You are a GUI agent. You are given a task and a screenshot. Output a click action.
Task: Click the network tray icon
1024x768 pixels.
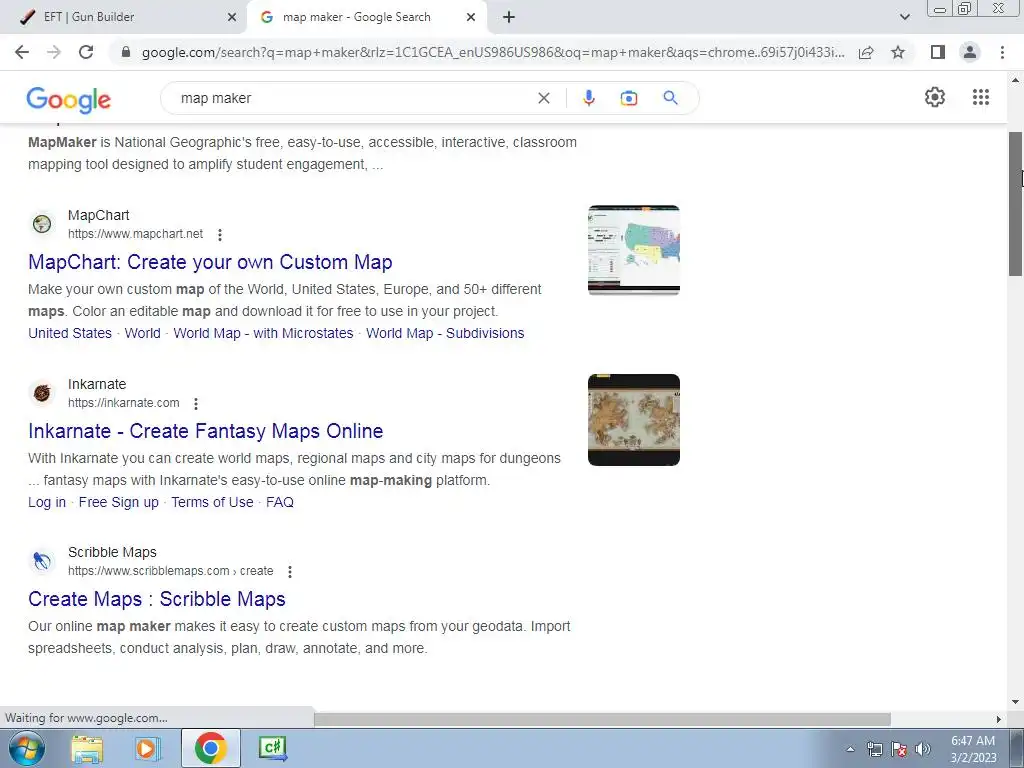click(874, 749)
